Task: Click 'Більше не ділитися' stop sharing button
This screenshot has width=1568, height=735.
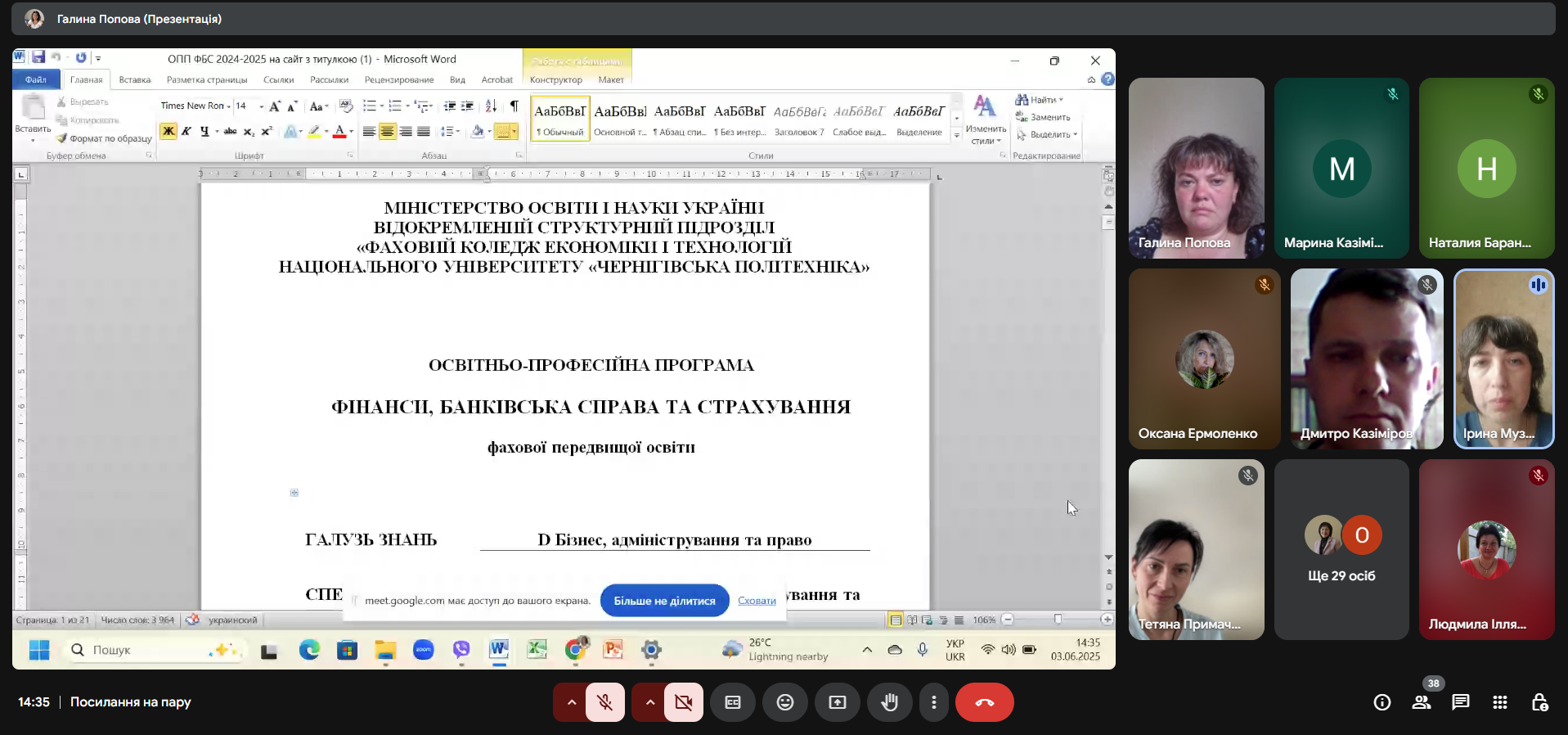Action: 664,601
